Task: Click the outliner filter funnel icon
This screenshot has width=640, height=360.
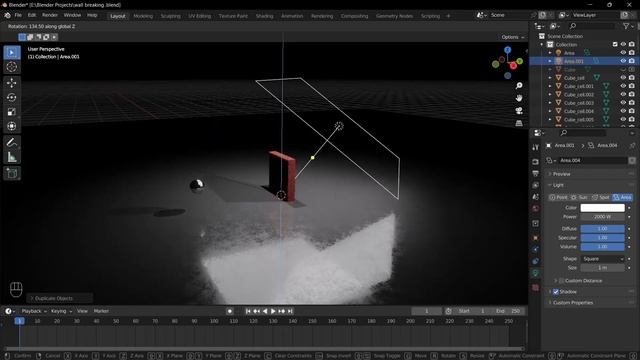Action: (626, 26)
